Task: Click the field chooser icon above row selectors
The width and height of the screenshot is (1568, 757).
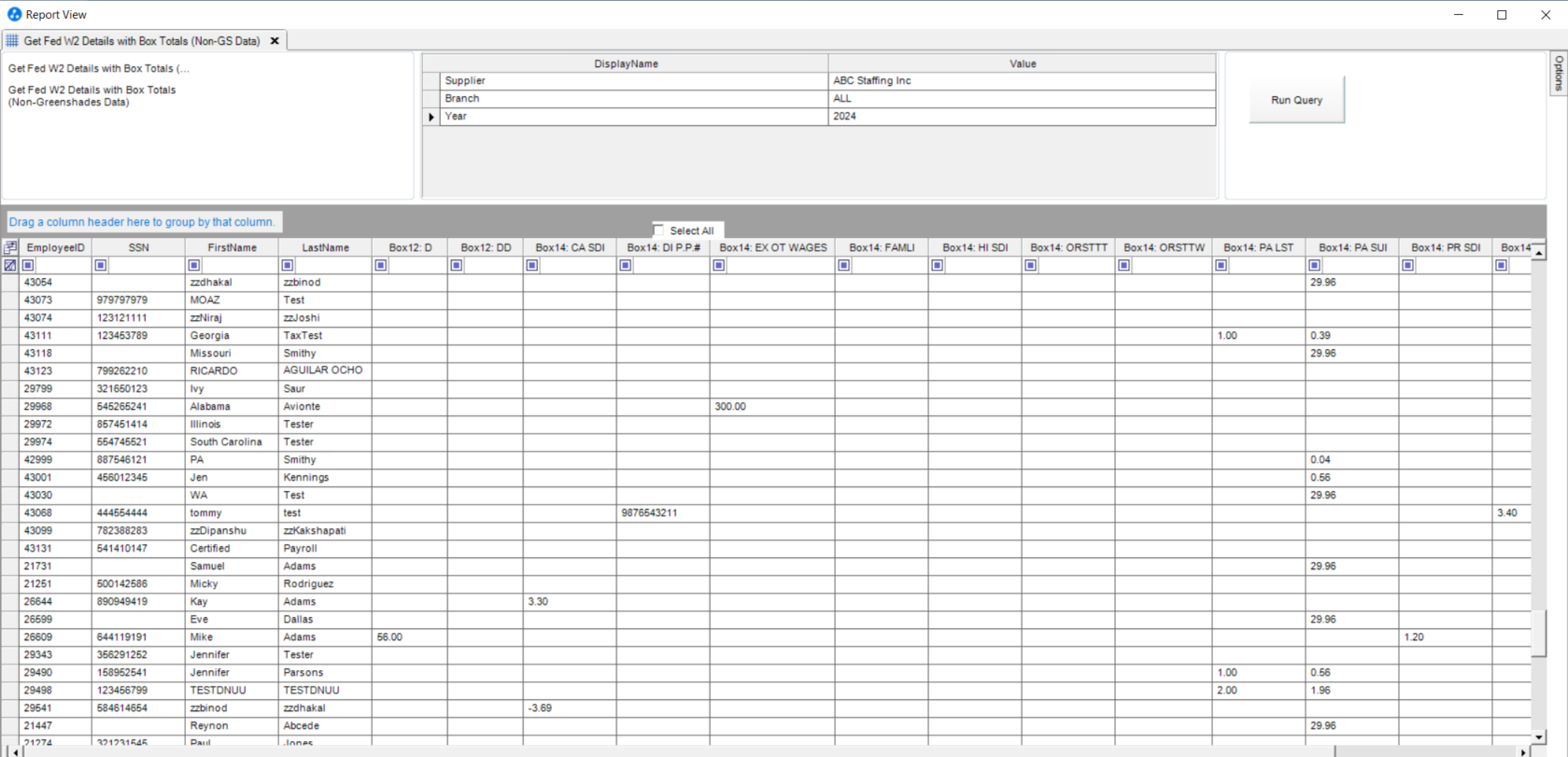Action: click(x=10, y=247)
